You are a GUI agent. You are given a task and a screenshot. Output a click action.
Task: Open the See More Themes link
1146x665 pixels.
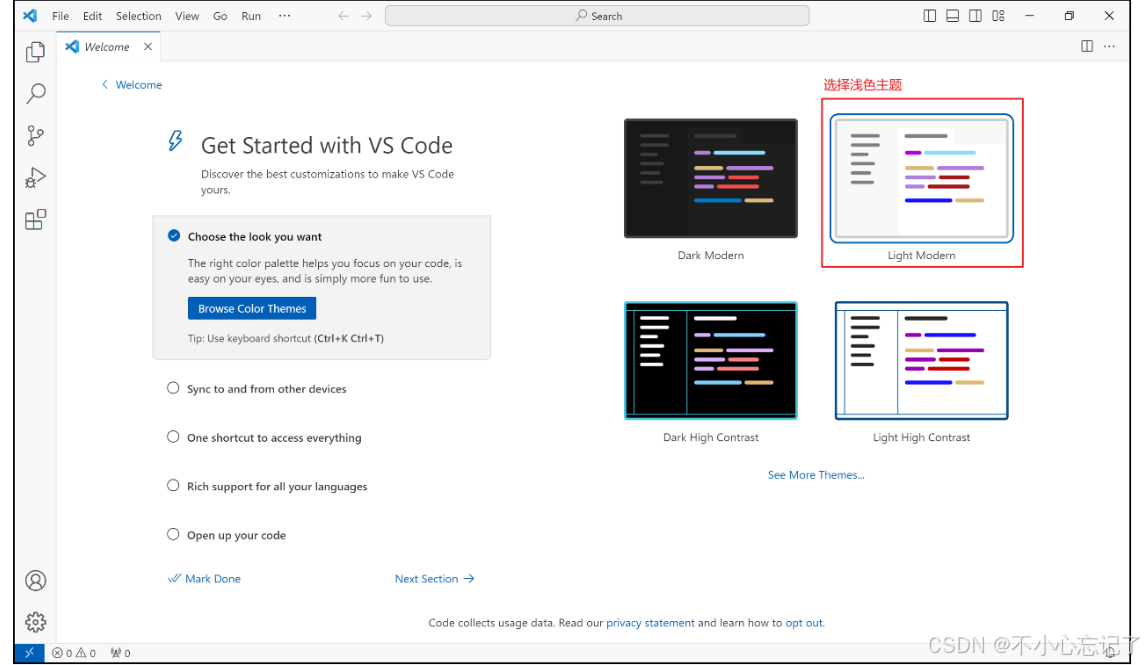point(816,474)
